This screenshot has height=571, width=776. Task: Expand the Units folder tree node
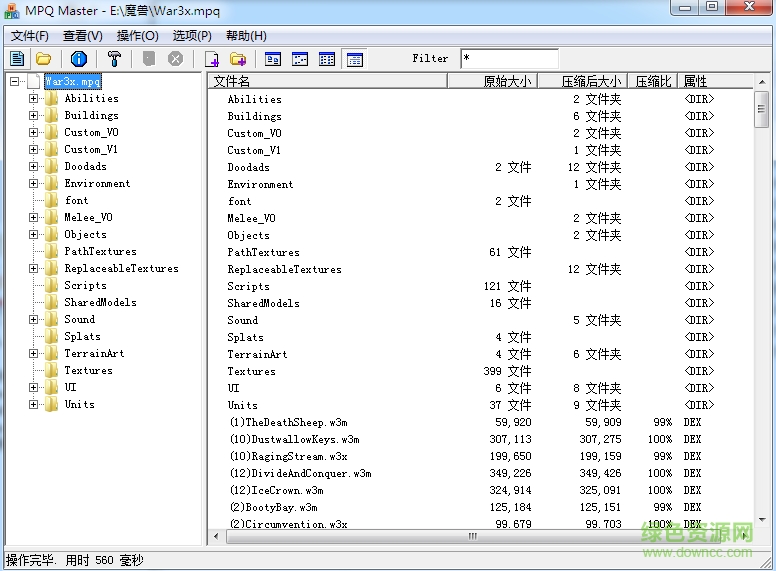click(33, 405)
